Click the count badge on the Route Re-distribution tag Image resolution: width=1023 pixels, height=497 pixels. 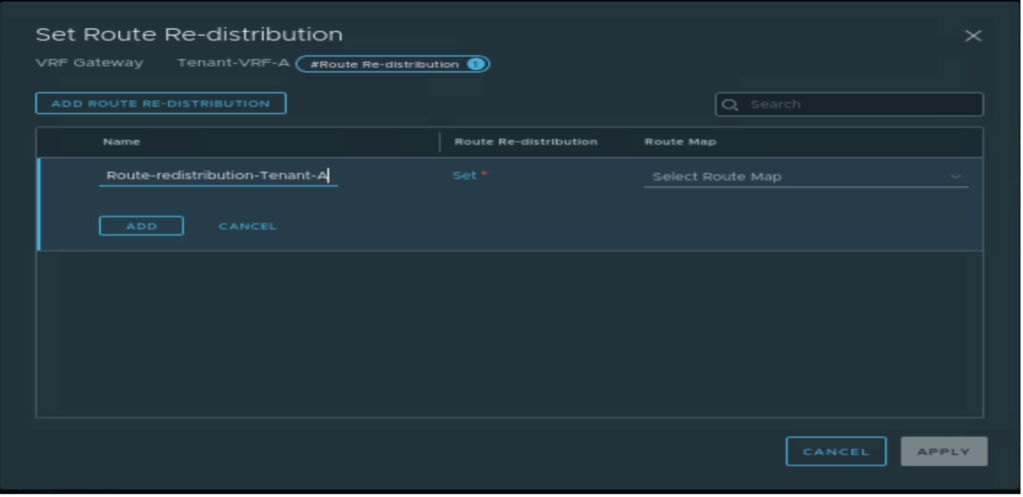(475, 64)
